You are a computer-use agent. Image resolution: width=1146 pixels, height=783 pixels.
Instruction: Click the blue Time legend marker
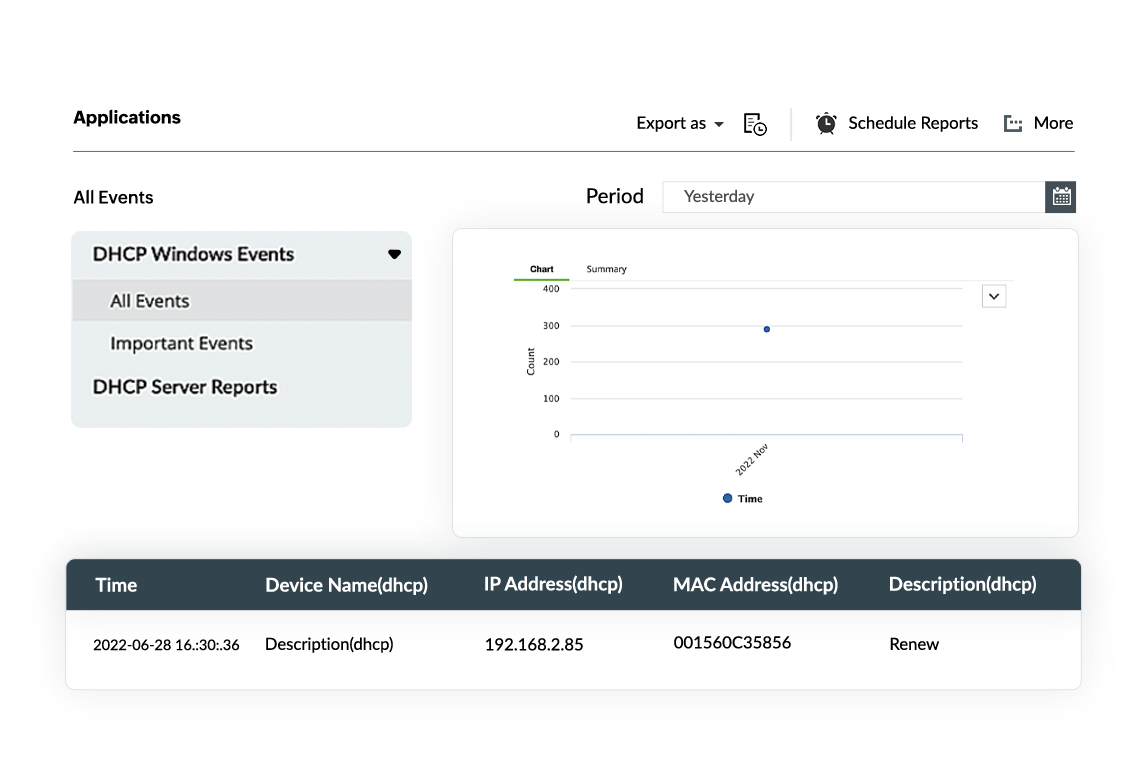(x=727, y=498)
